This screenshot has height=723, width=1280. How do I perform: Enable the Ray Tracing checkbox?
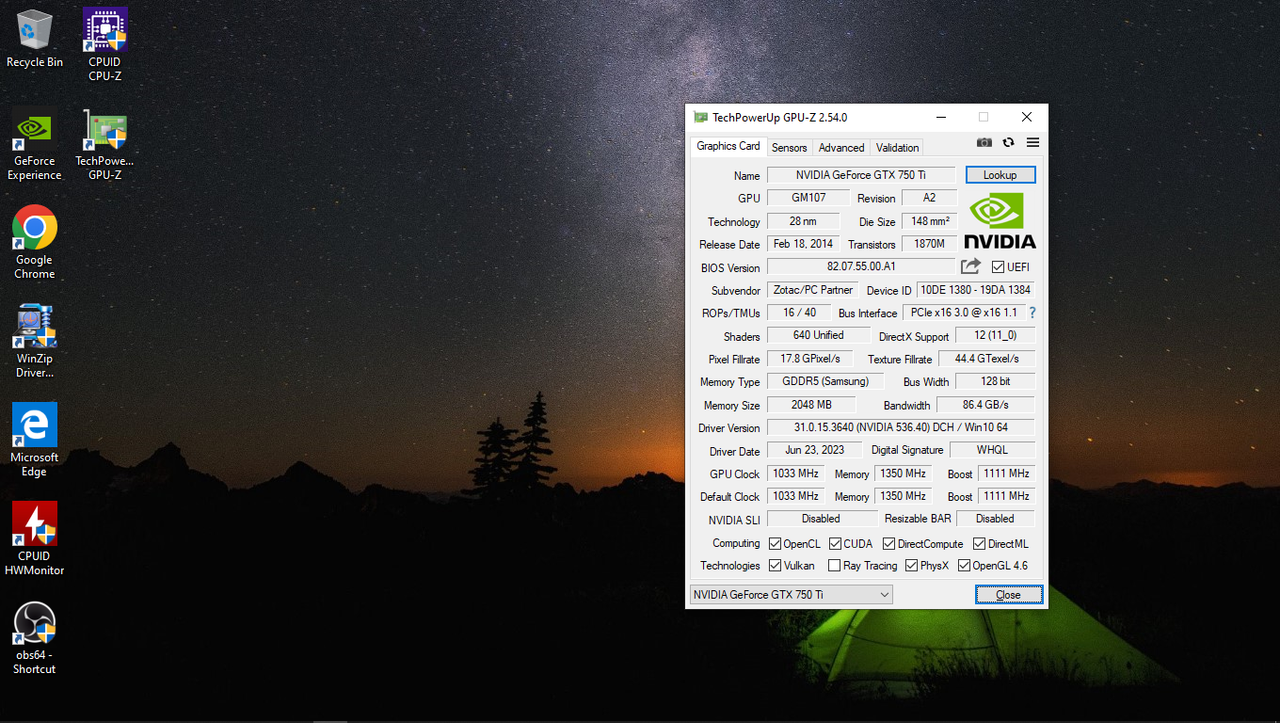point(834,566)
